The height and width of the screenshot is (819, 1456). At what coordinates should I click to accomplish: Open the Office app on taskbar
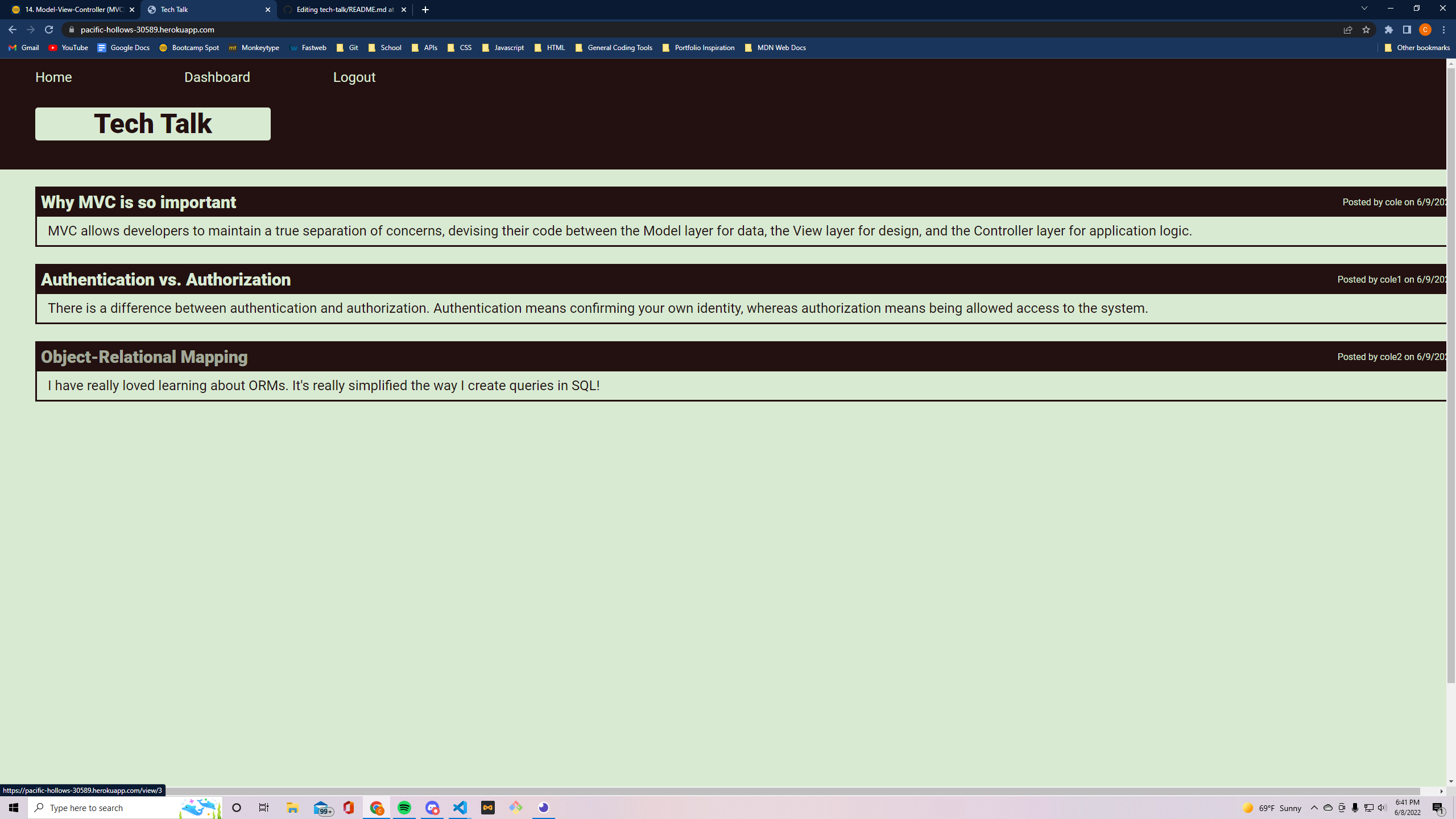point(349,808)
